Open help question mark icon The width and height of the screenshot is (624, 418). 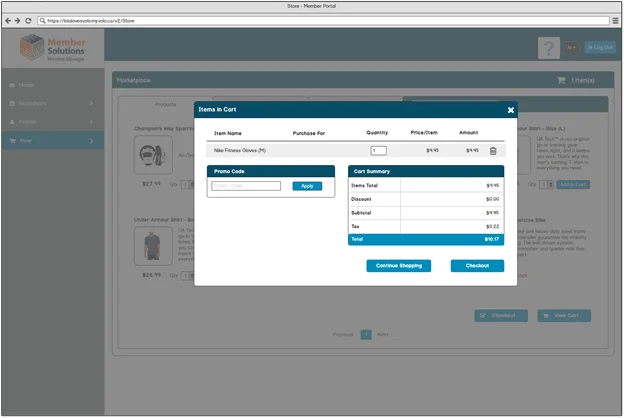[549, 48]
